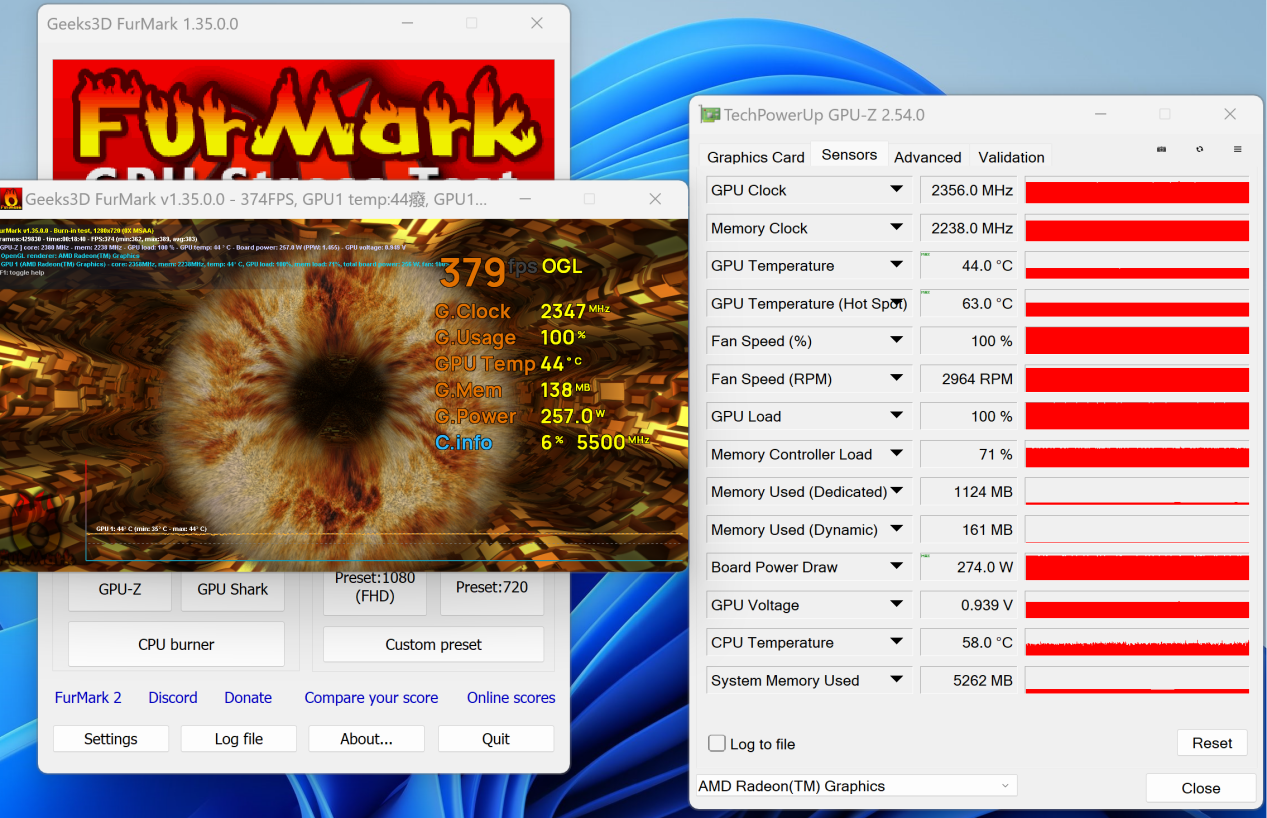Screen dimensions: 1267x818
Task: Click the GPU-Z refresh icon
Action: [1199, 149]
